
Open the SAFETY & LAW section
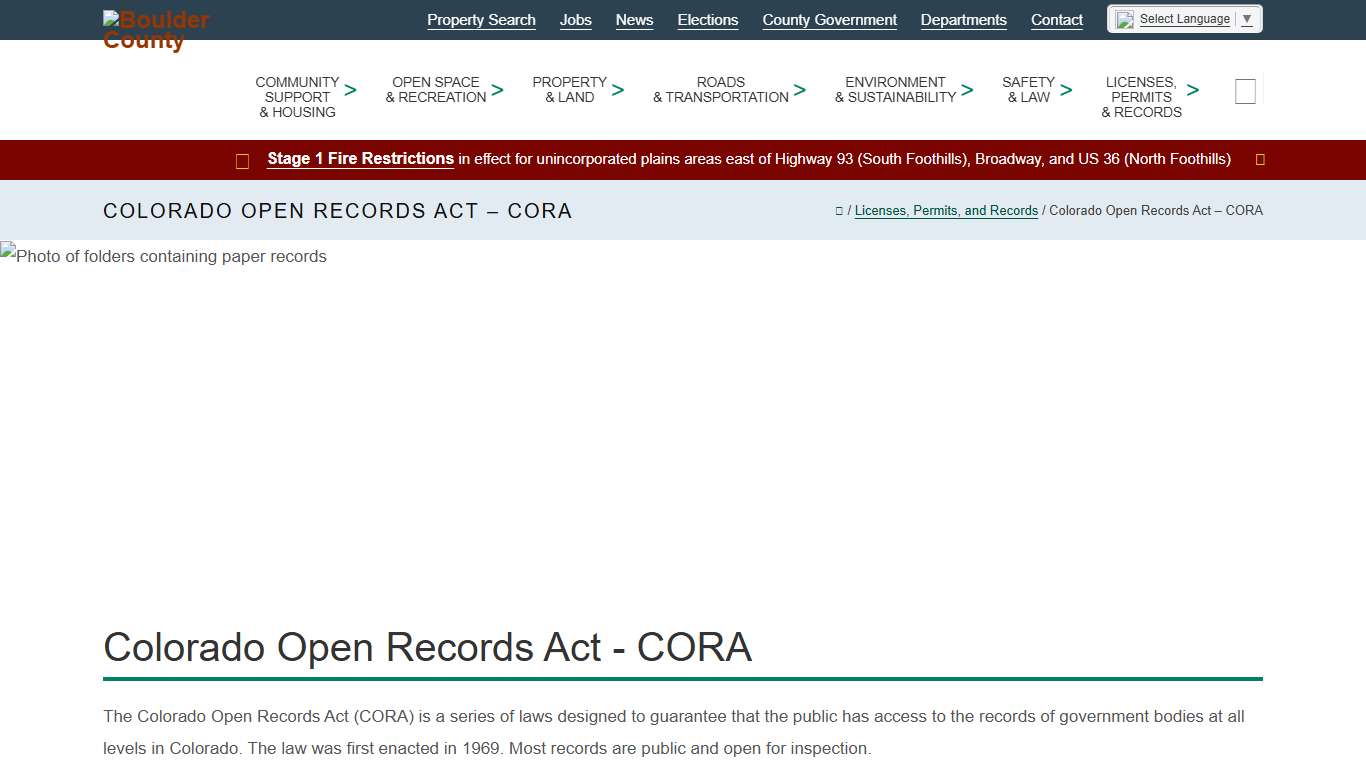click(x=1029, y=90)
